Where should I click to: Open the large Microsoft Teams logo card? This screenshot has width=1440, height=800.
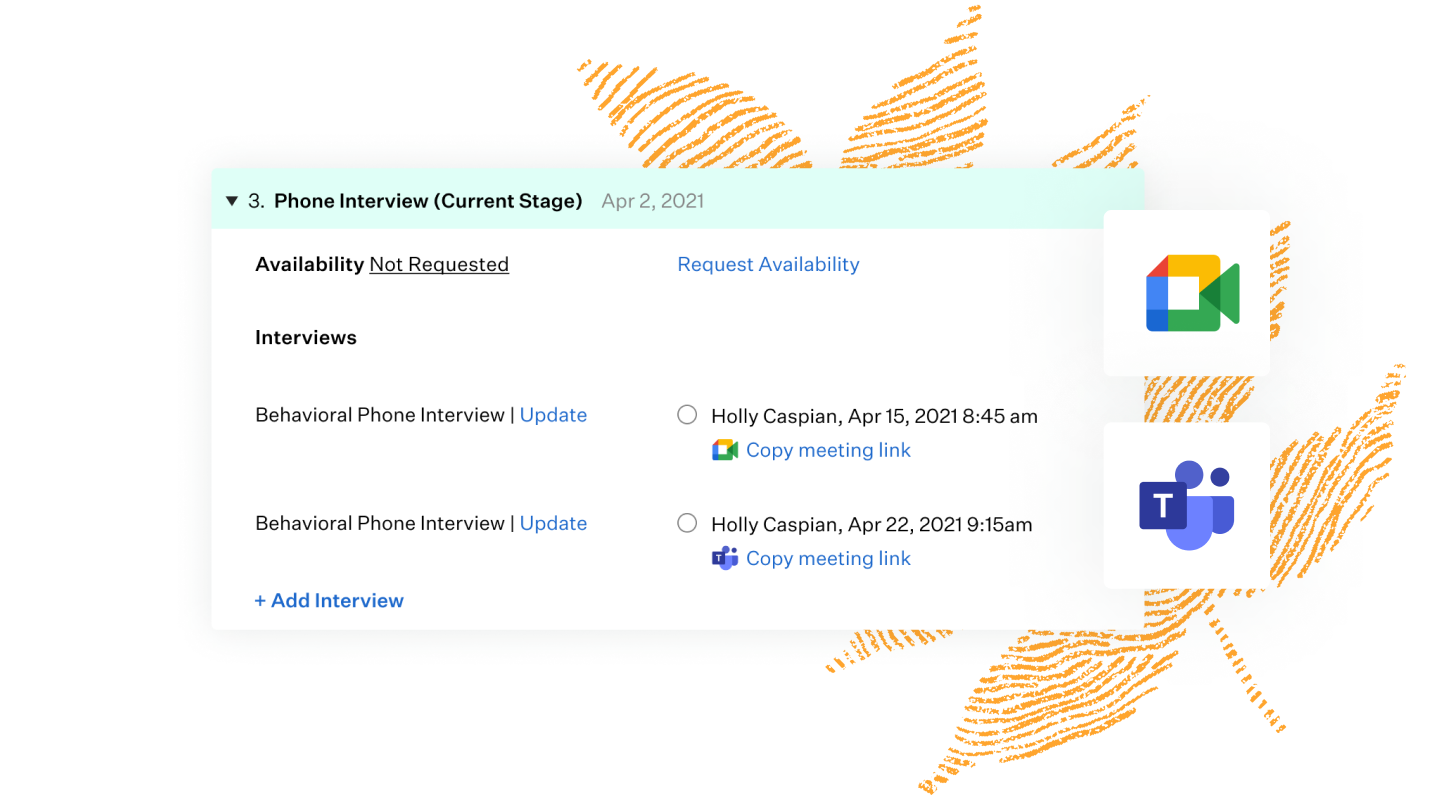(1187, 505)
